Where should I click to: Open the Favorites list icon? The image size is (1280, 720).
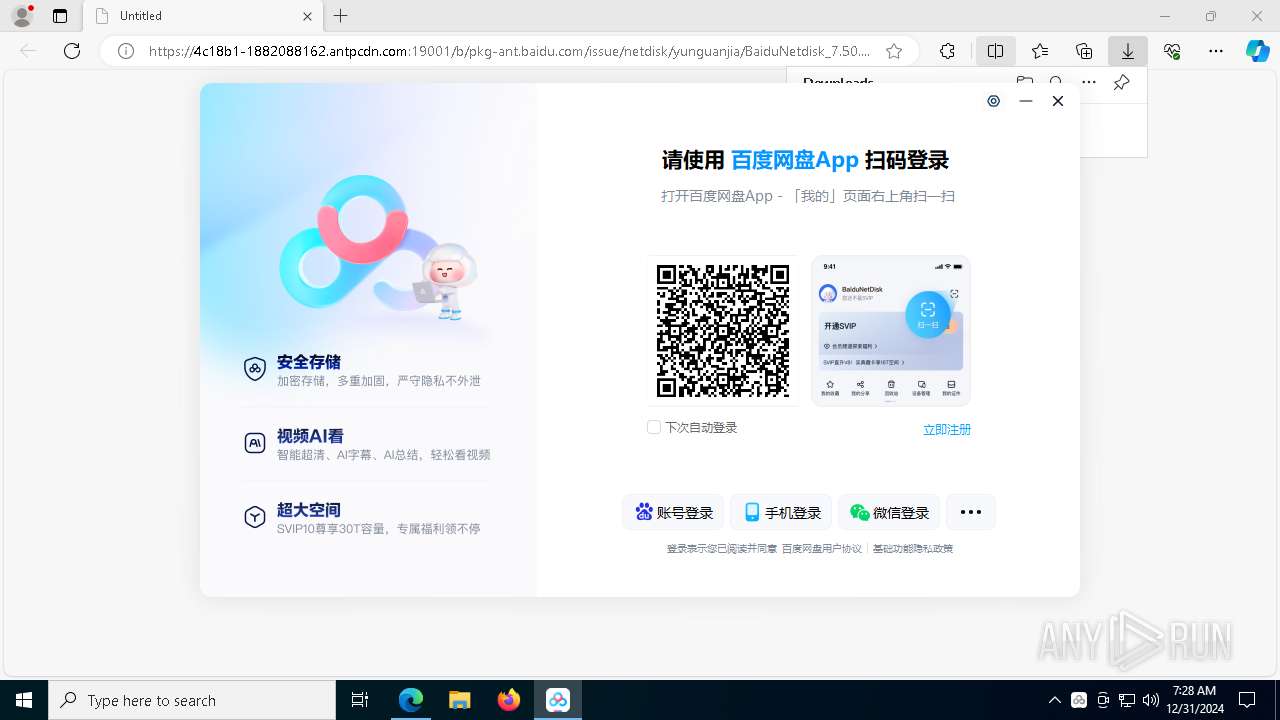tap(1040, 51)
